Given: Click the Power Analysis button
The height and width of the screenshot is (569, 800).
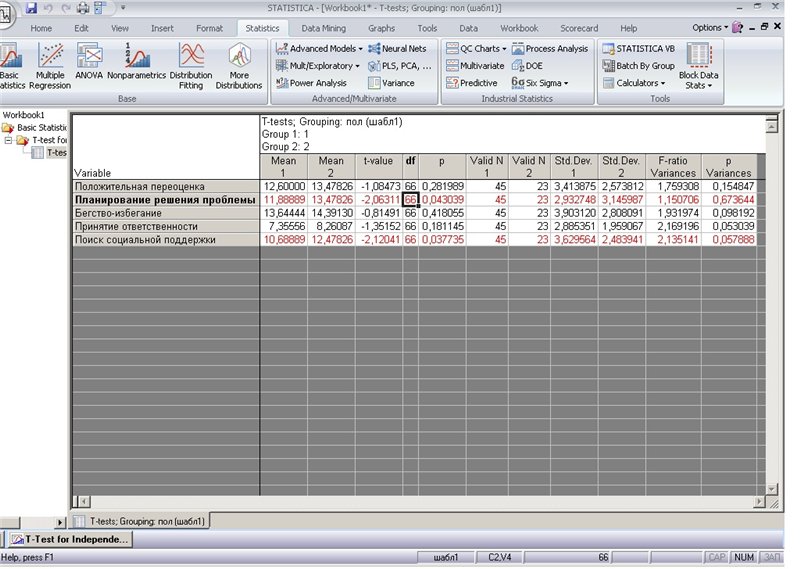Looking at the screenshot, I should pyautogui.click(x=311, y=83).
